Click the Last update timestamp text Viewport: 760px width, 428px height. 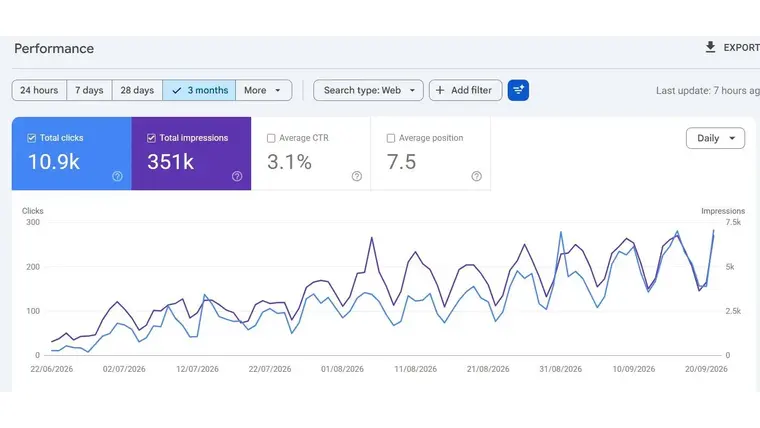[708, 91]
